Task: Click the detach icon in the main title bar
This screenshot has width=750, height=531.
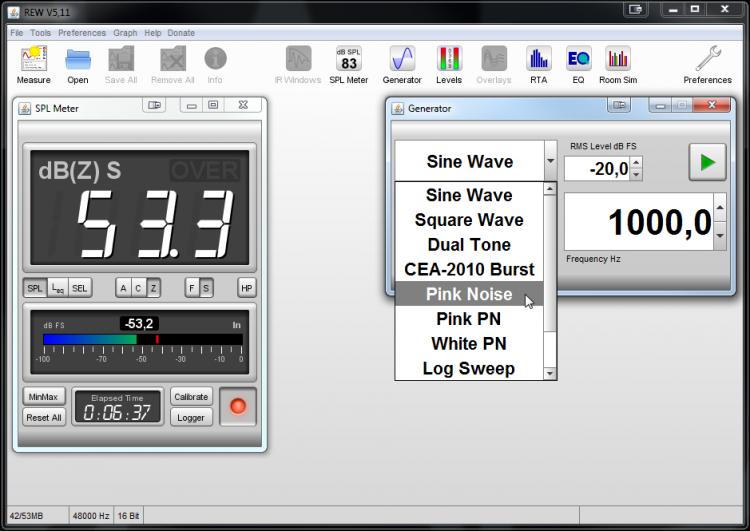Action: [635, 9]
